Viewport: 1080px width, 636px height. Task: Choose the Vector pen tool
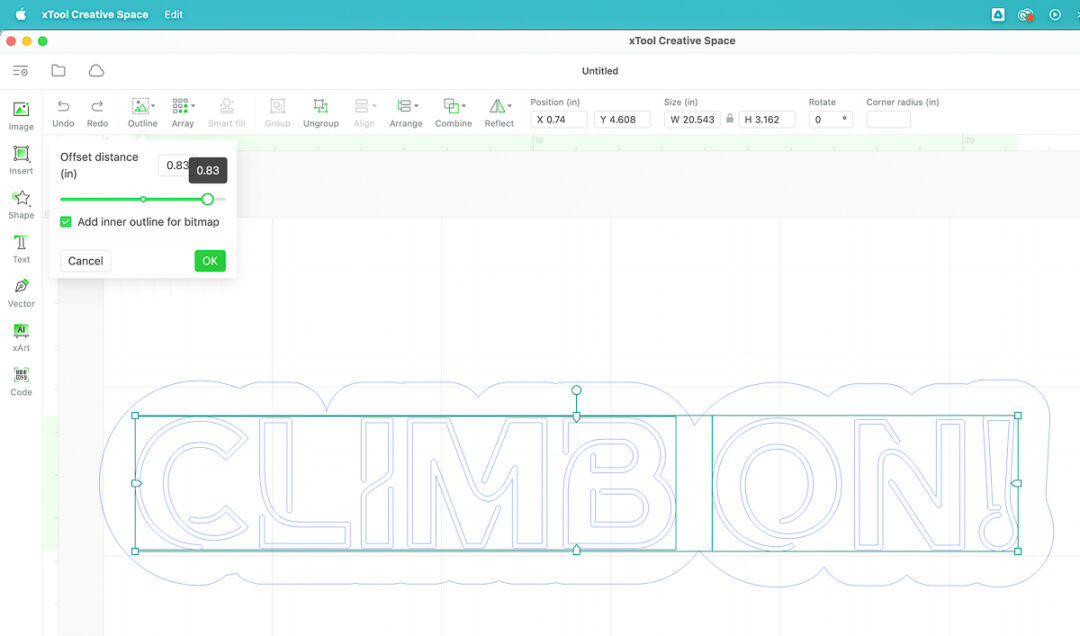[x=21, y=290]
